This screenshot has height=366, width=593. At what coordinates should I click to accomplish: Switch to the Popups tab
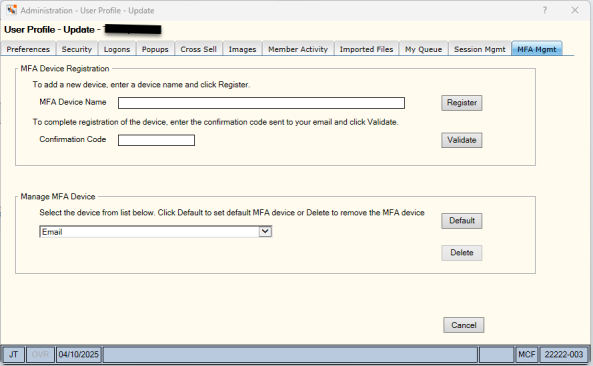tap(155, 49)
